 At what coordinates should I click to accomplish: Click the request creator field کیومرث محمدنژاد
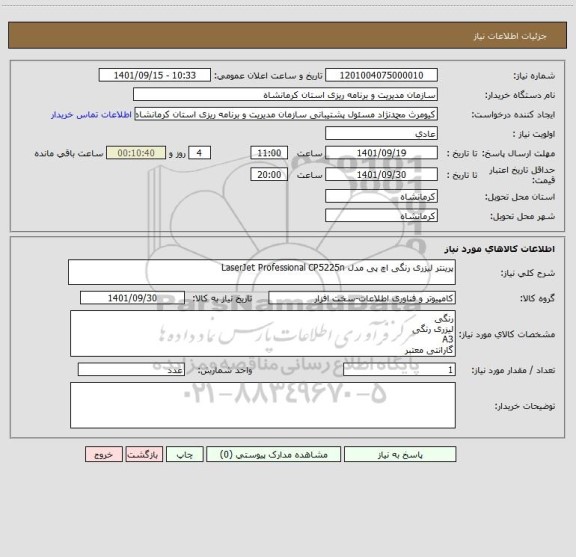pos(286,114)
